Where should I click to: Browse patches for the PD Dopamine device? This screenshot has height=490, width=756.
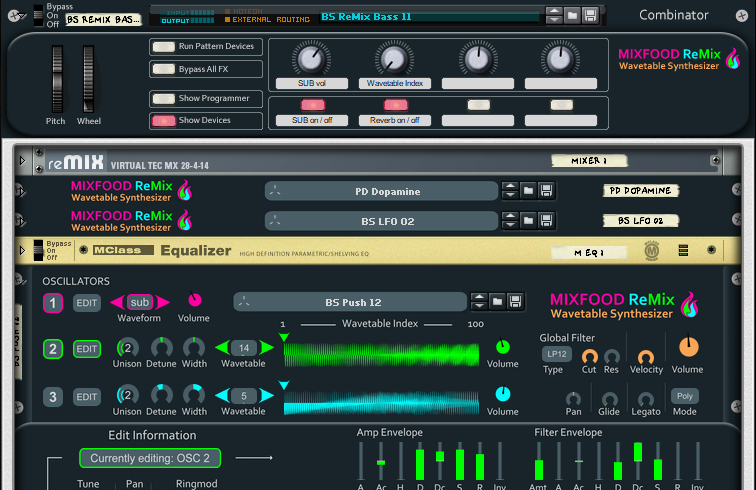click(x=528, y=191)
